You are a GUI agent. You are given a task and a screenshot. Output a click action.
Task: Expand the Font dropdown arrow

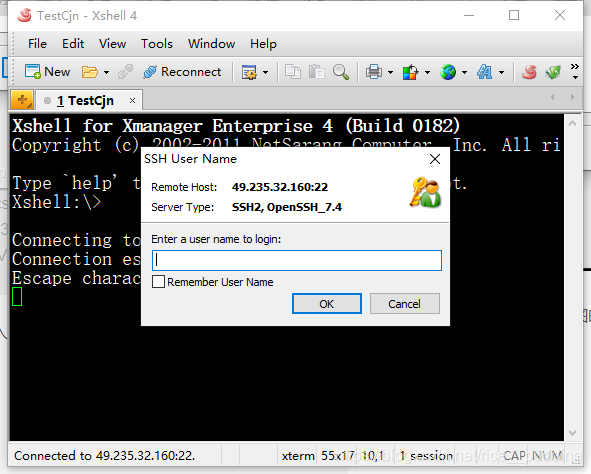[x=501, y=72]
